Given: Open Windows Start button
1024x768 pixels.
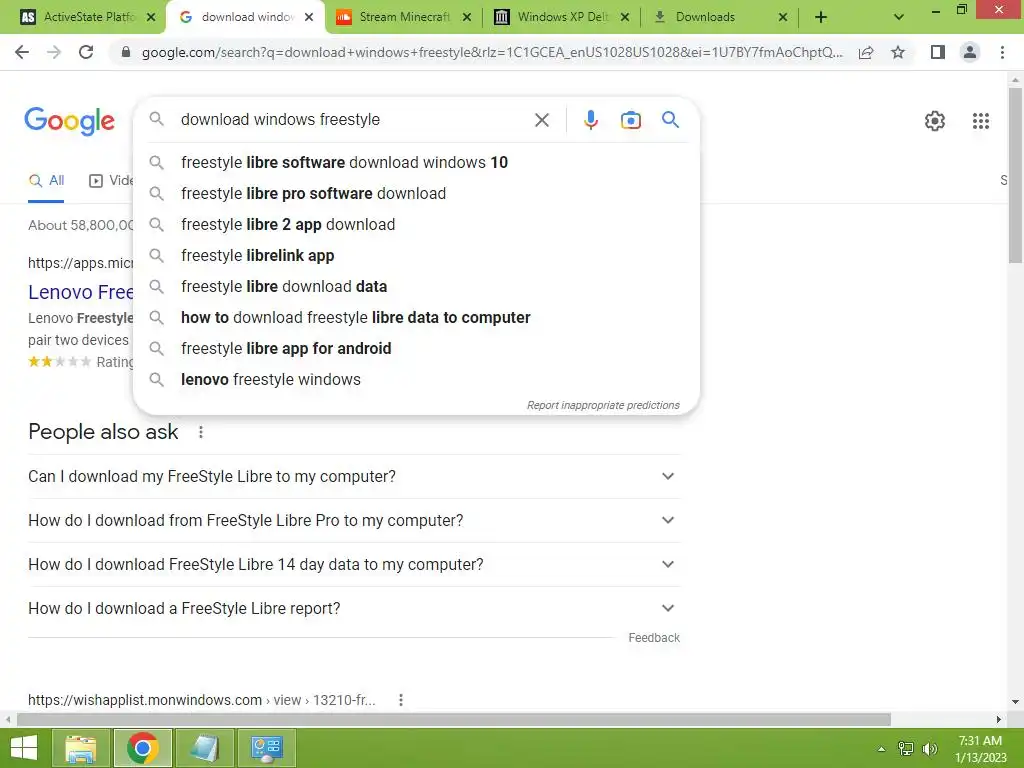Looking at the screenshot, I should click(x=24, y=748).
